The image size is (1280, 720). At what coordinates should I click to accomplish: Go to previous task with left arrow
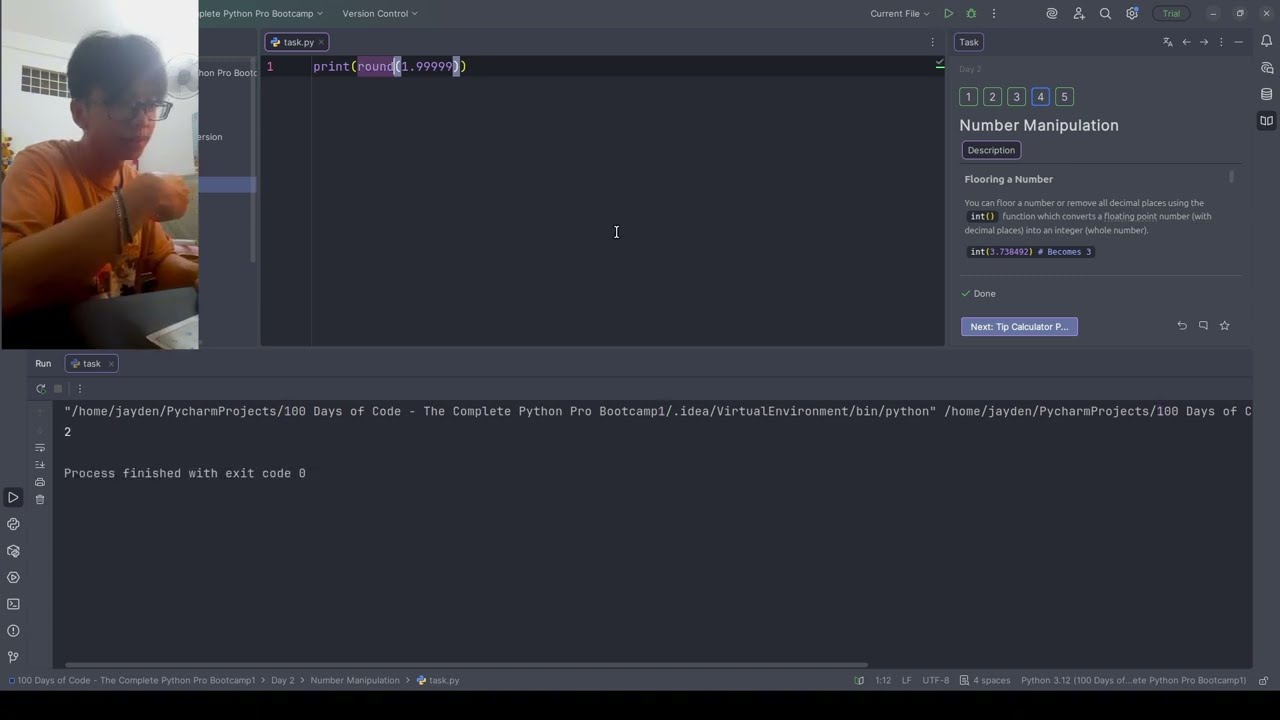(x=1186, y=42)
